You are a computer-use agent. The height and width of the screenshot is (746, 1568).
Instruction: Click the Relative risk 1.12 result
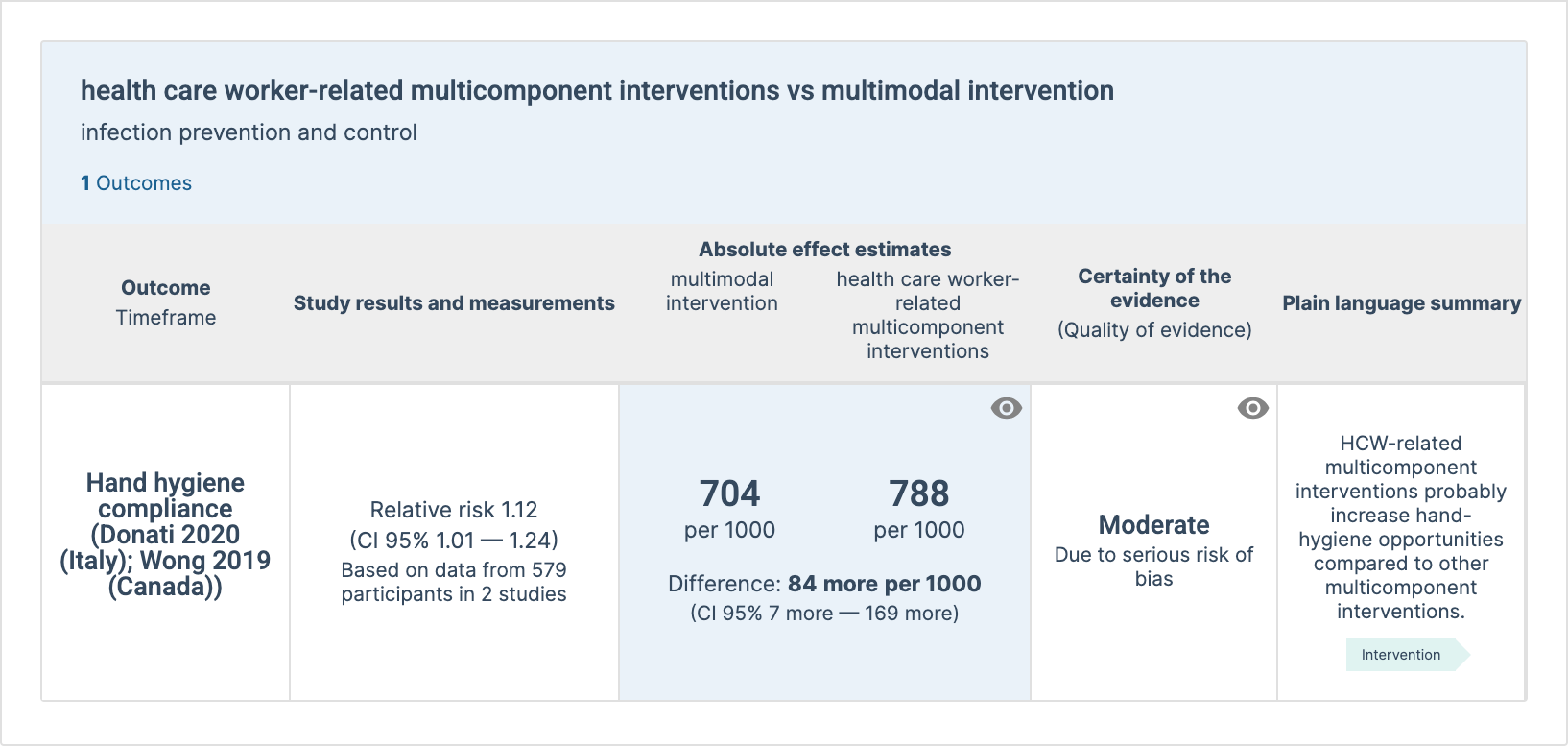click(454, 510)
